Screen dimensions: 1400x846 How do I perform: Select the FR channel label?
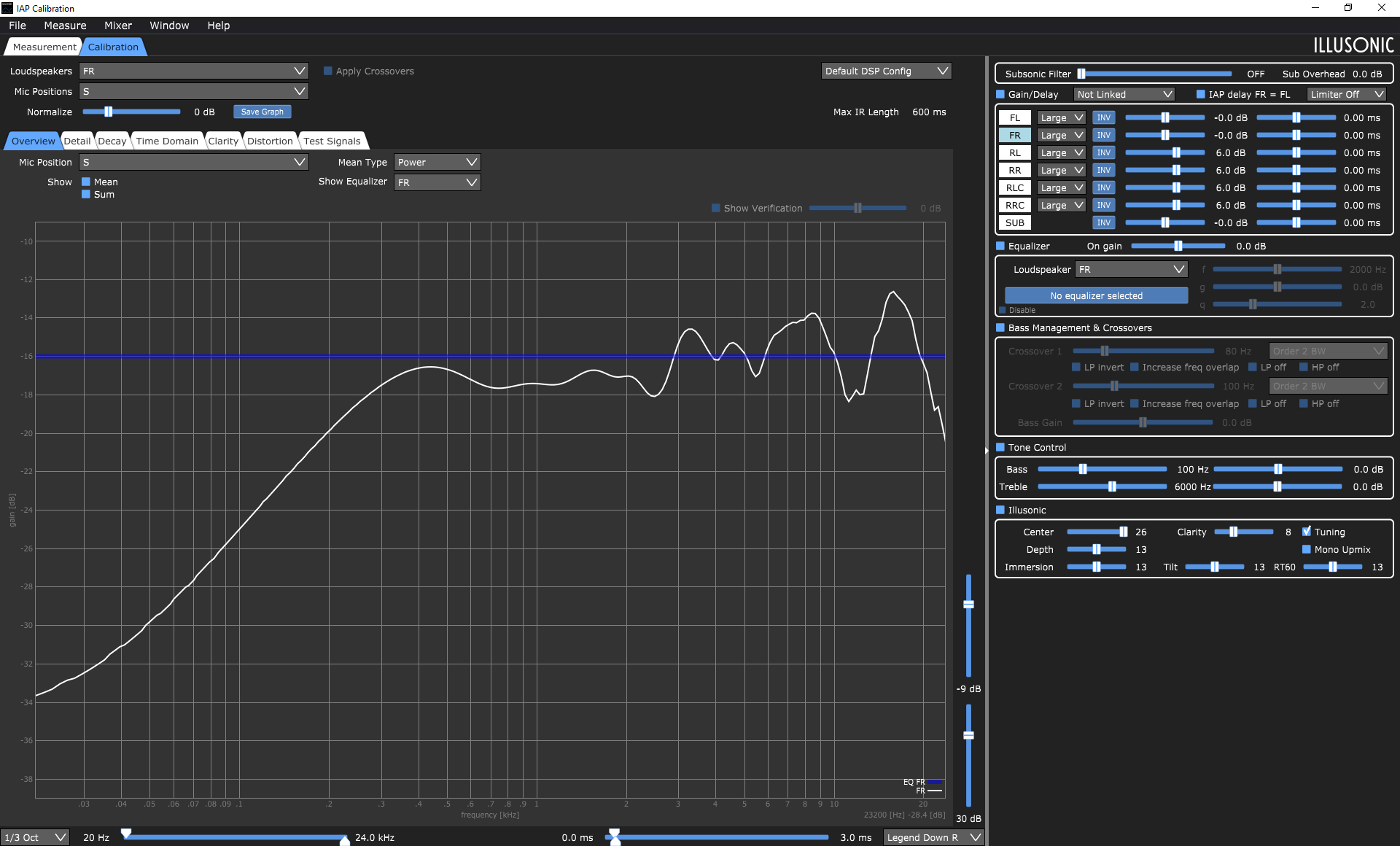1014,135
